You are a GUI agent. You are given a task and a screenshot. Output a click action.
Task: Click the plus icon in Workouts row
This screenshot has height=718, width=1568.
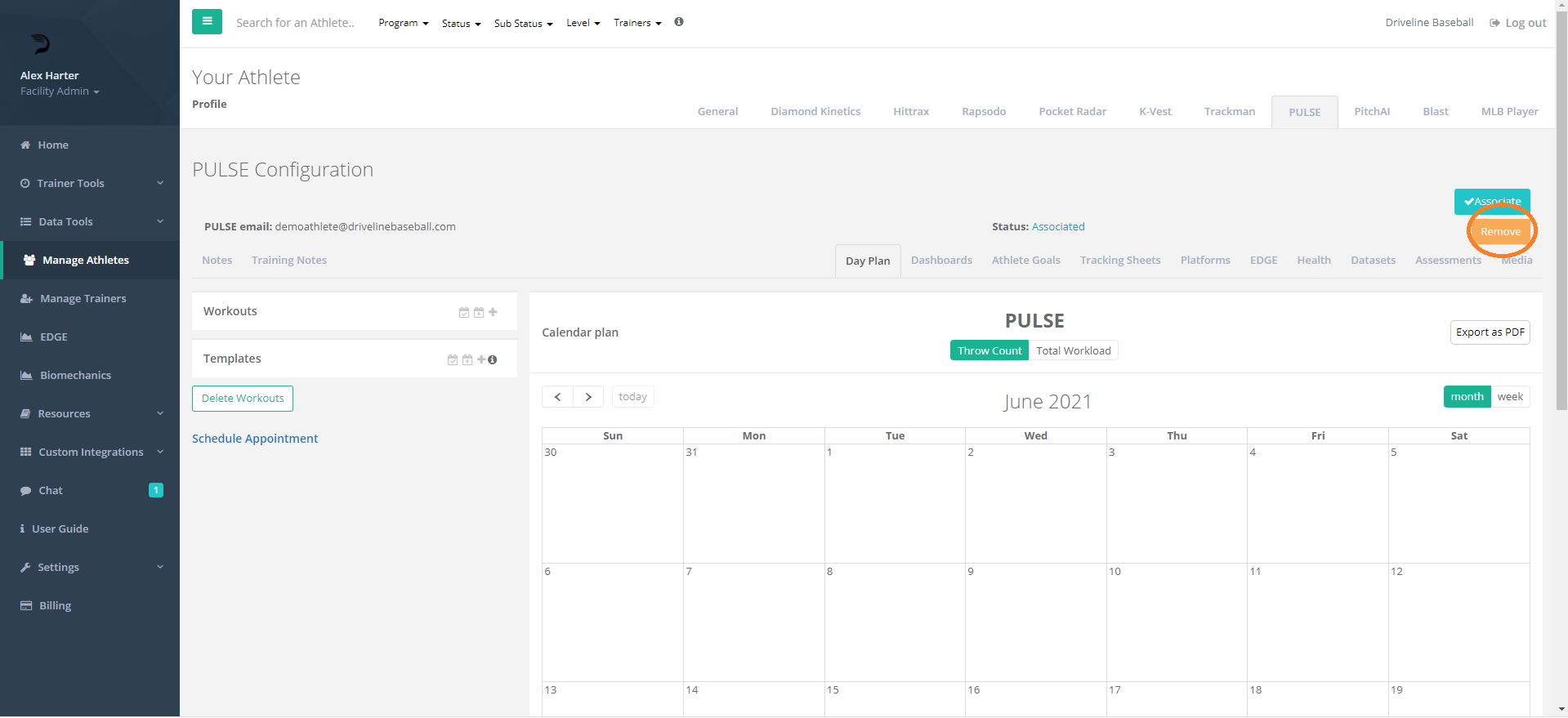point(493,312)
